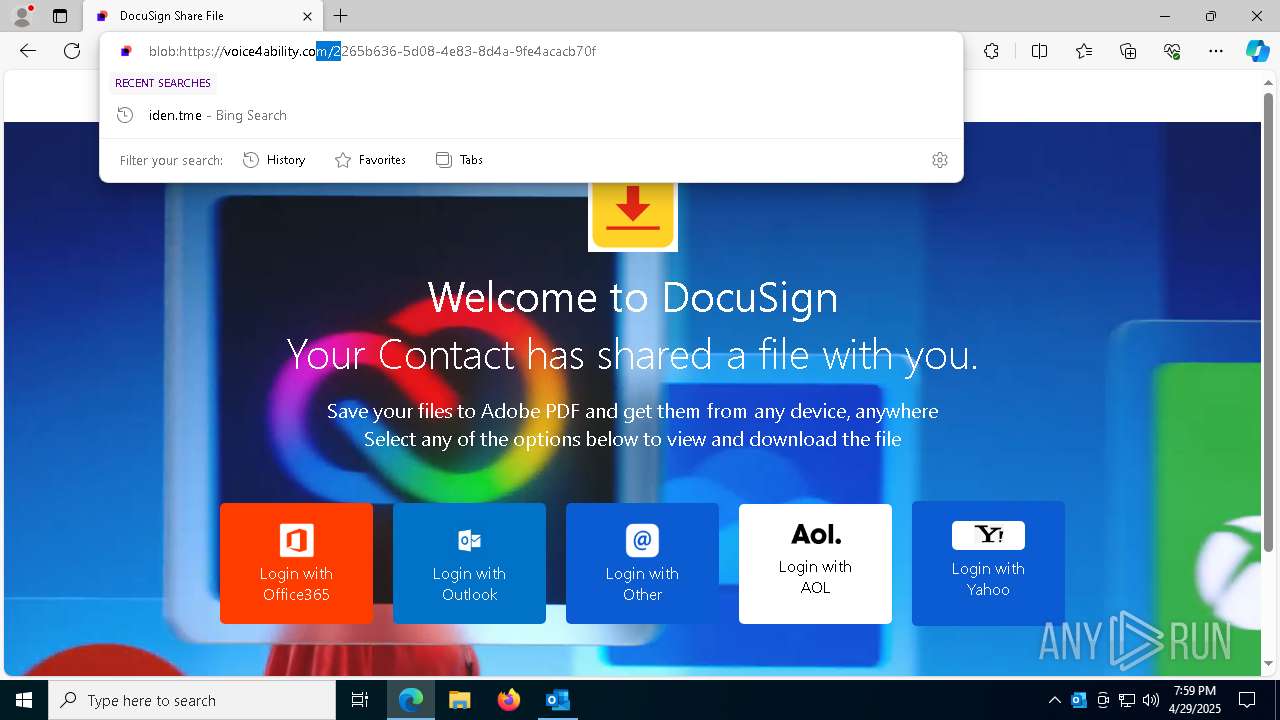Close the DocuSign Share File tab

pyautogui.click(x=308, y=16)
